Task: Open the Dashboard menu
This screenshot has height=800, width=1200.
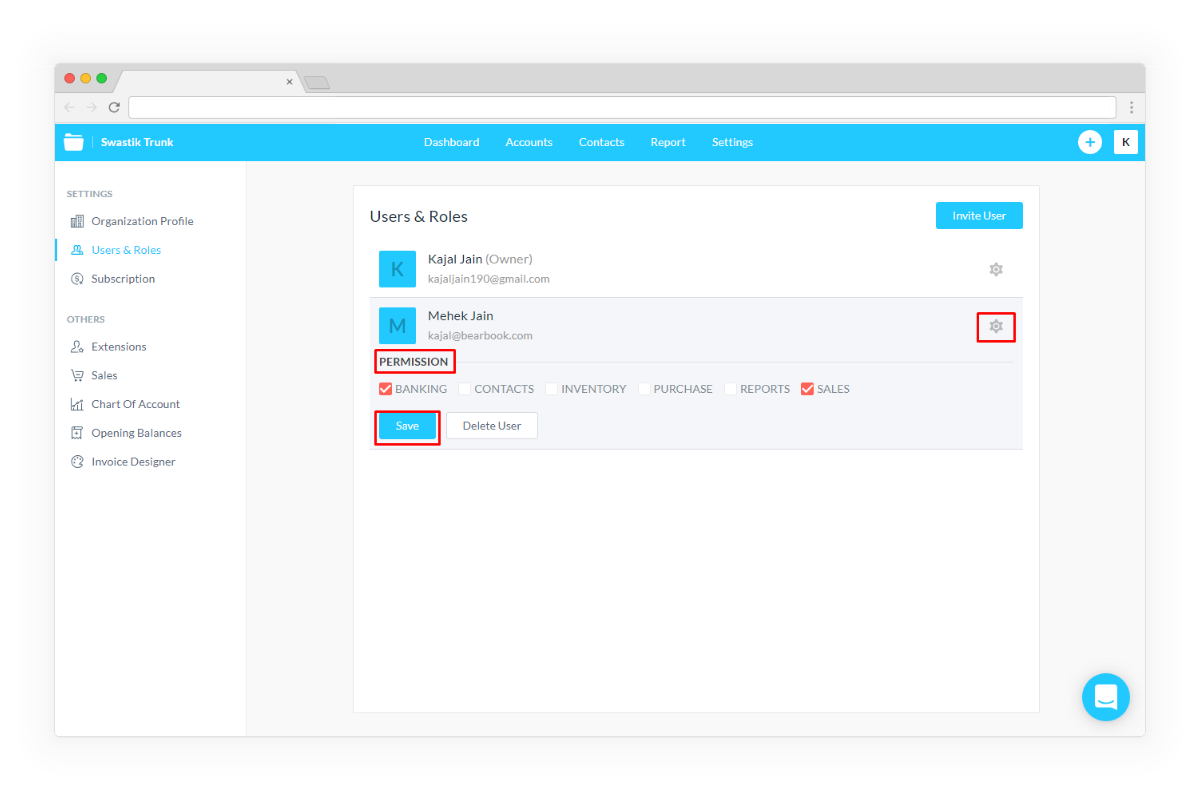Action: coord(451,142)
